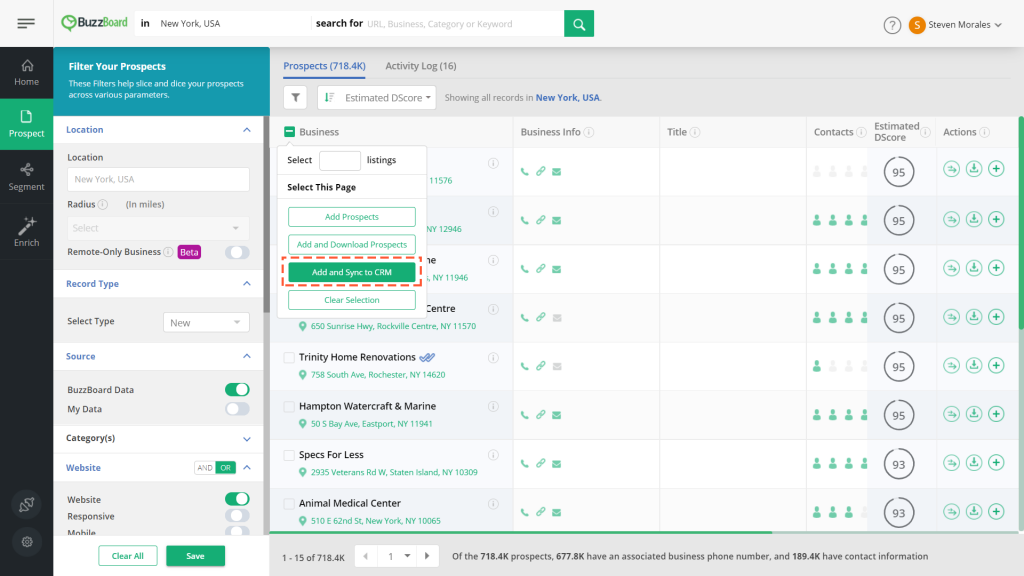Screen dimensions: 1024x576
Task: Click the search for keyword field
Action: (x=462, y=24)
